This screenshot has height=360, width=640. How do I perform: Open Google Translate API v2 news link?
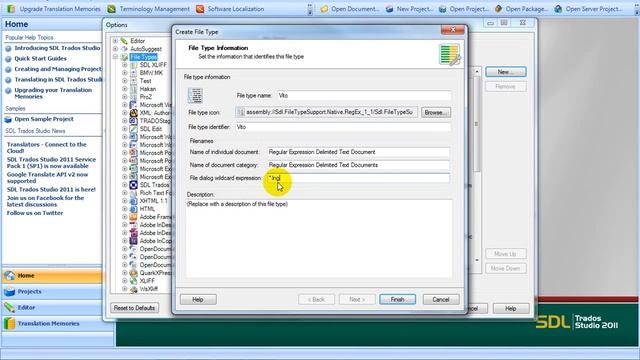pyautogui.click(x=47, y=178)
